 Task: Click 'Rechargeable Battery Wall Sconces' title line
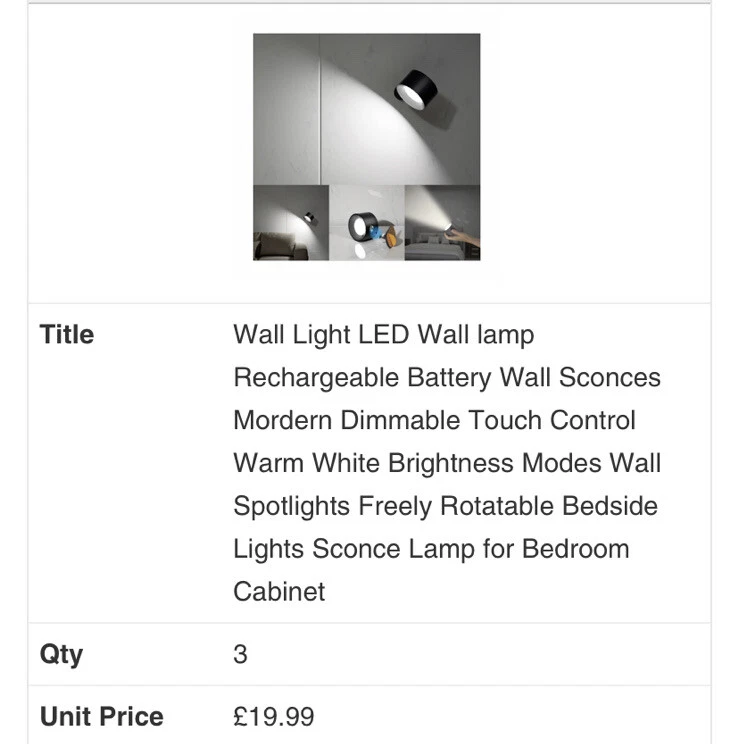447,378
